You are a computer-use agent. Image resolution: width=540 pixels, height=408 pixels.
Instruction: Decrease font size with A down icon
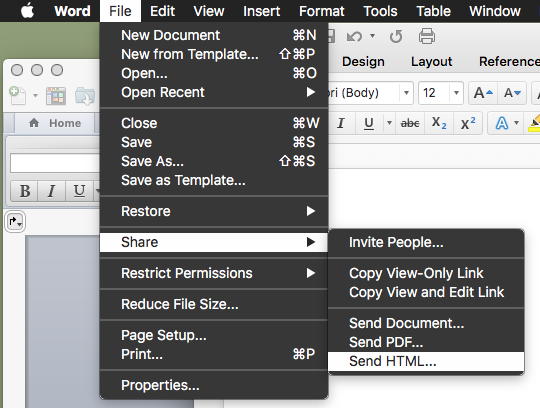(512, 93)
